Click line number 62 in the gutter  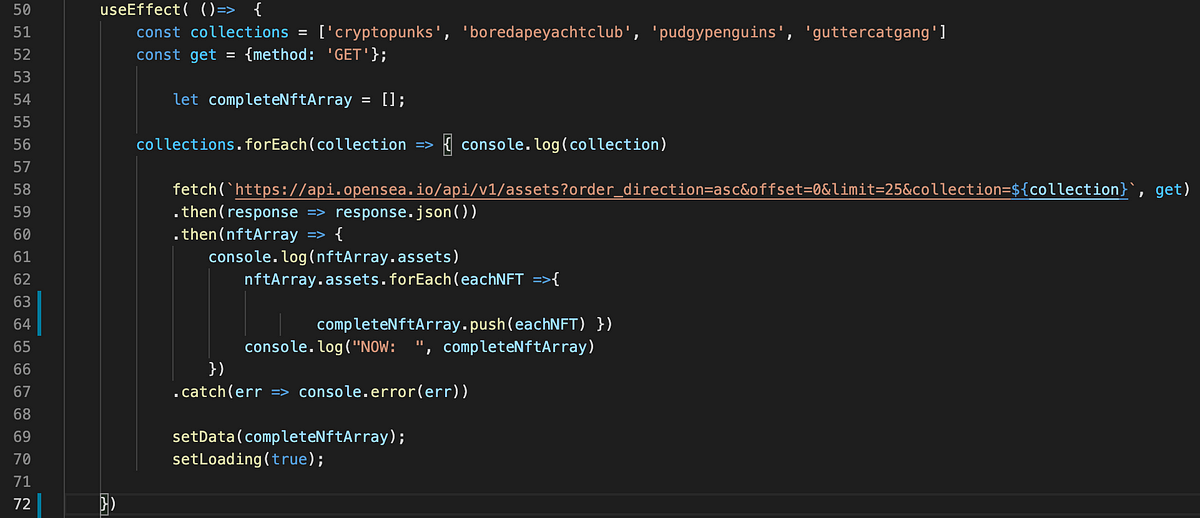coord(22,279)
